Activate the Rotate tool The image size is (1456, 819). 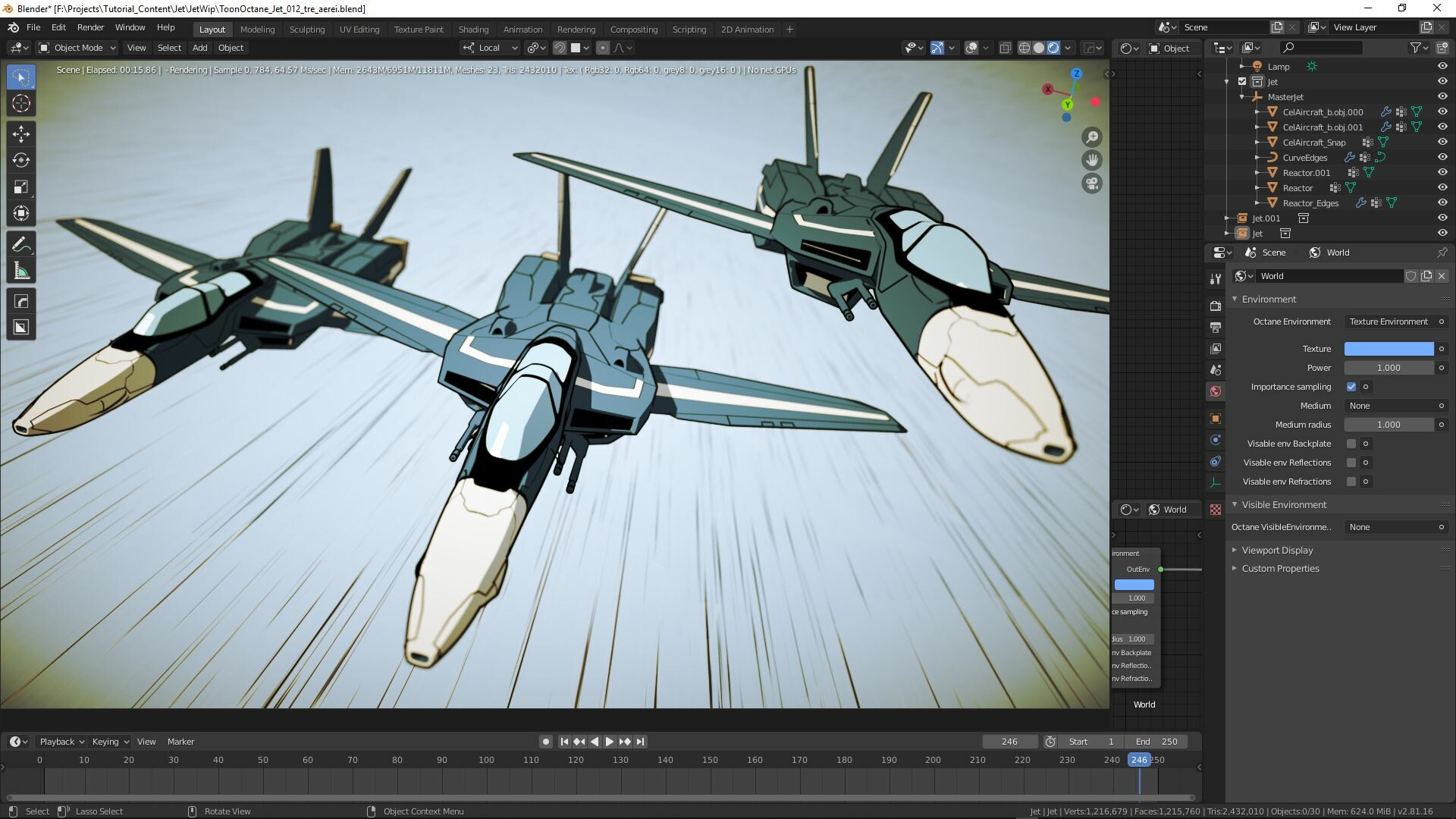(21, 160)
